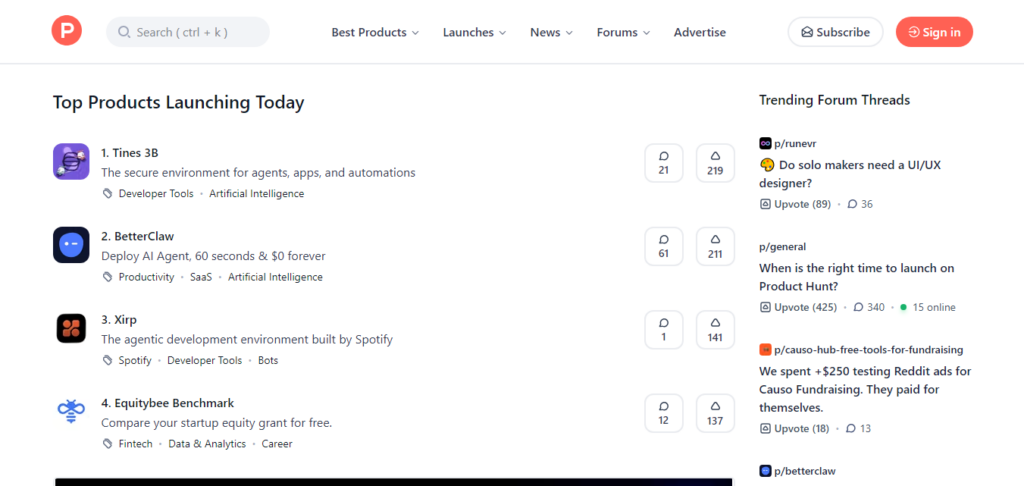Open 'We spent +$250 testing Reddit ads' thread
Screen dimensions: 1024x486
(x=865, y=389)
